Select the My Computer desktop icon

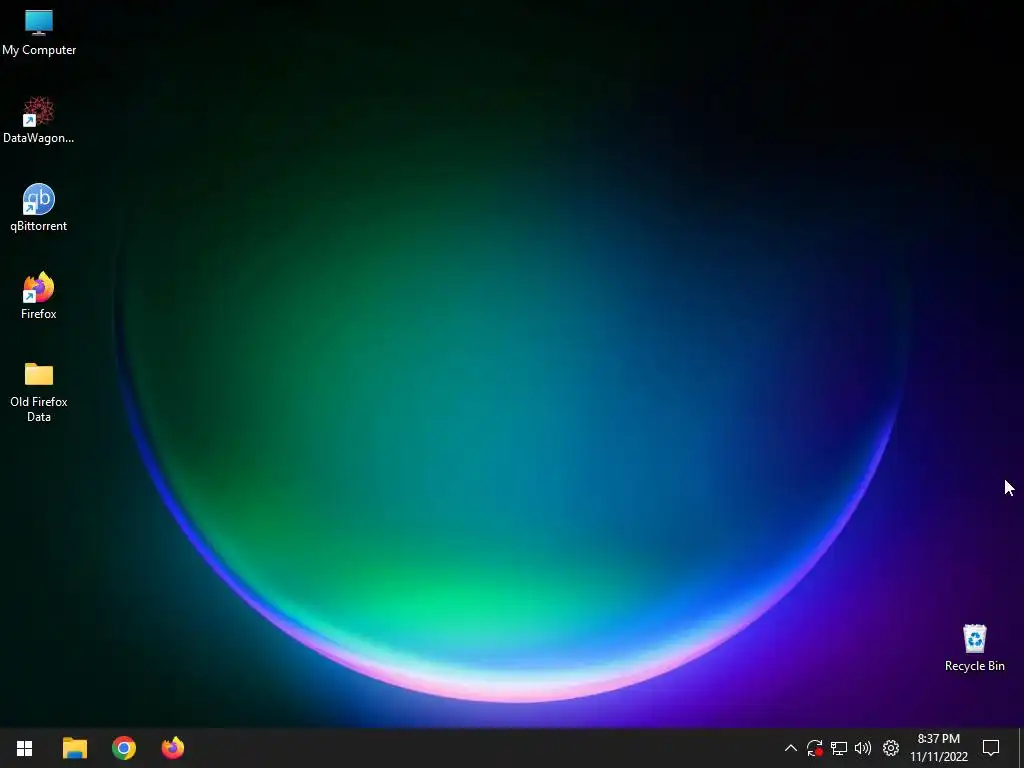pos(39,33)
